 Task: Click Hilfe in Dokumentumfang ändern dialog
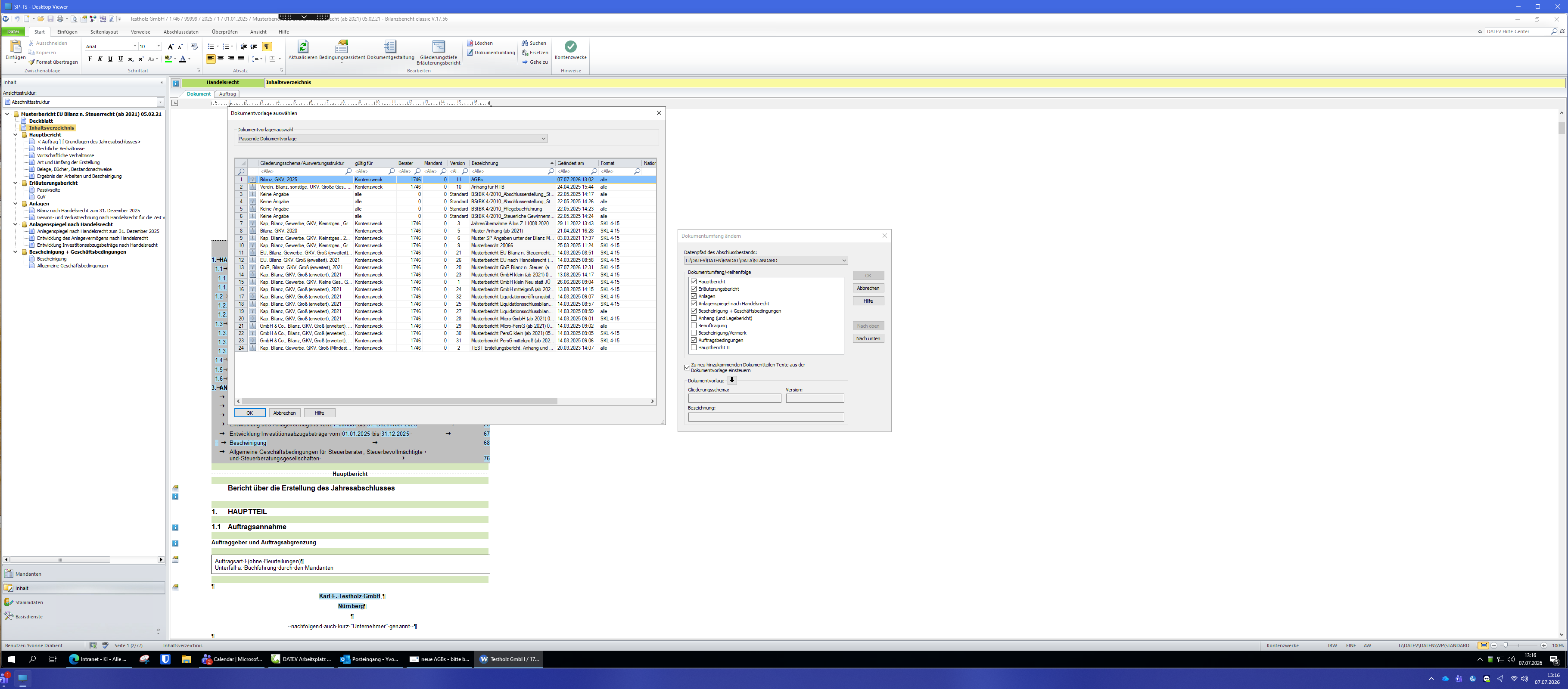pos(868,301)
